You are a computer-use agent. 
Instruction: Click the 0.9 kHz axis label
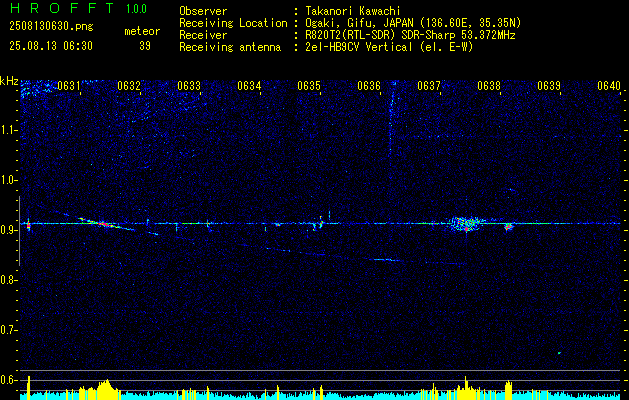tap(9, 230)
